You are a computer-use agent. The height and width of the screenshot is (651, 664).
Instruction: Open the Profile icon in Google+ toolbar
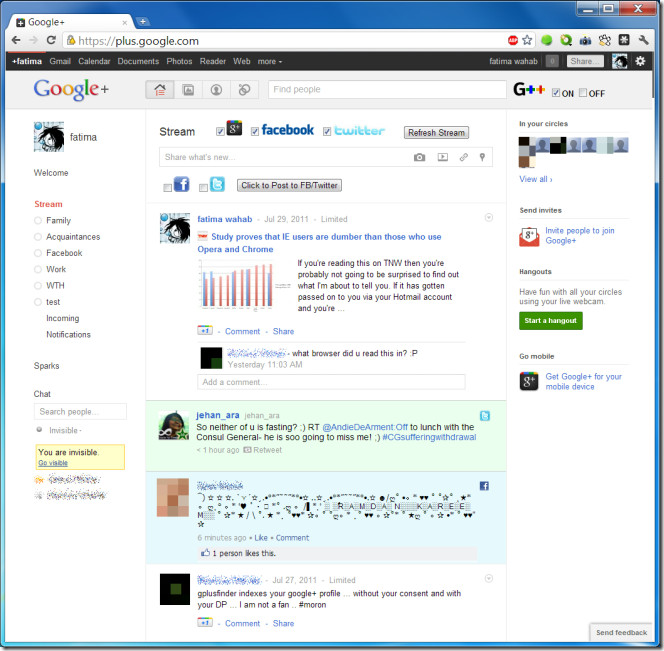coord(216,90)
